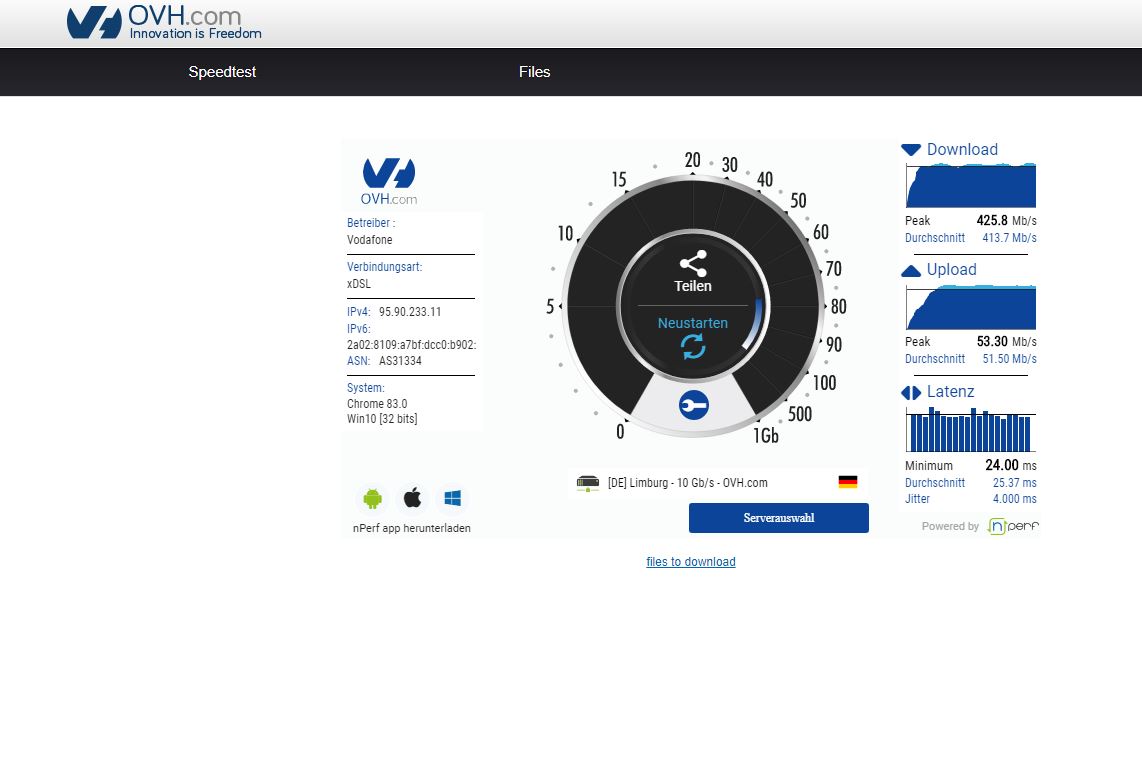This screenshot has height=784, width=1142.
Task: Download the nPerf Android app
Action: 372,498
